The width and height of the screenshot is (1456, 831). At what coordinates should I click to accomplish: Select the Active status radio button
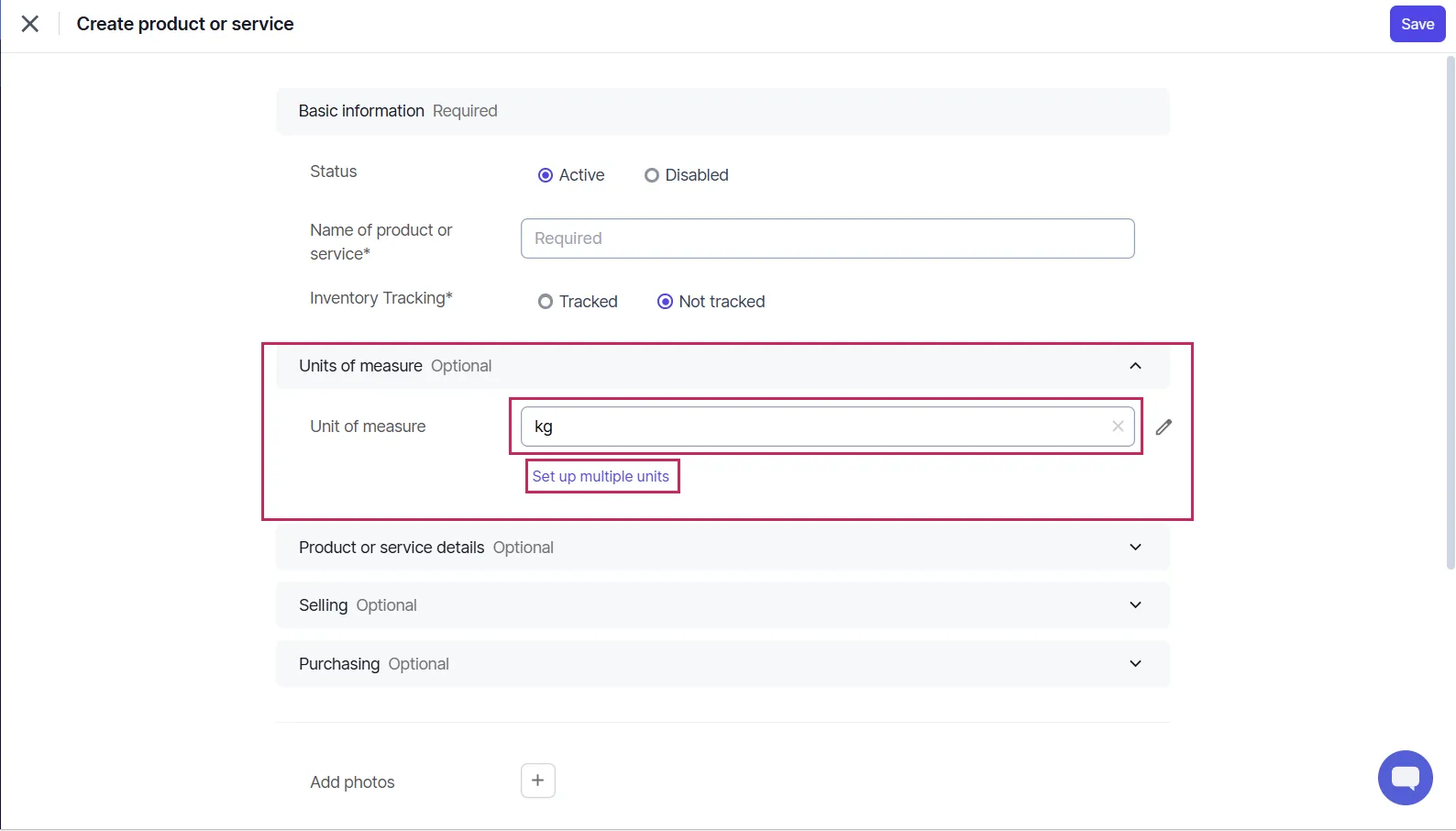pyautogui.click(x=546, y=175)
